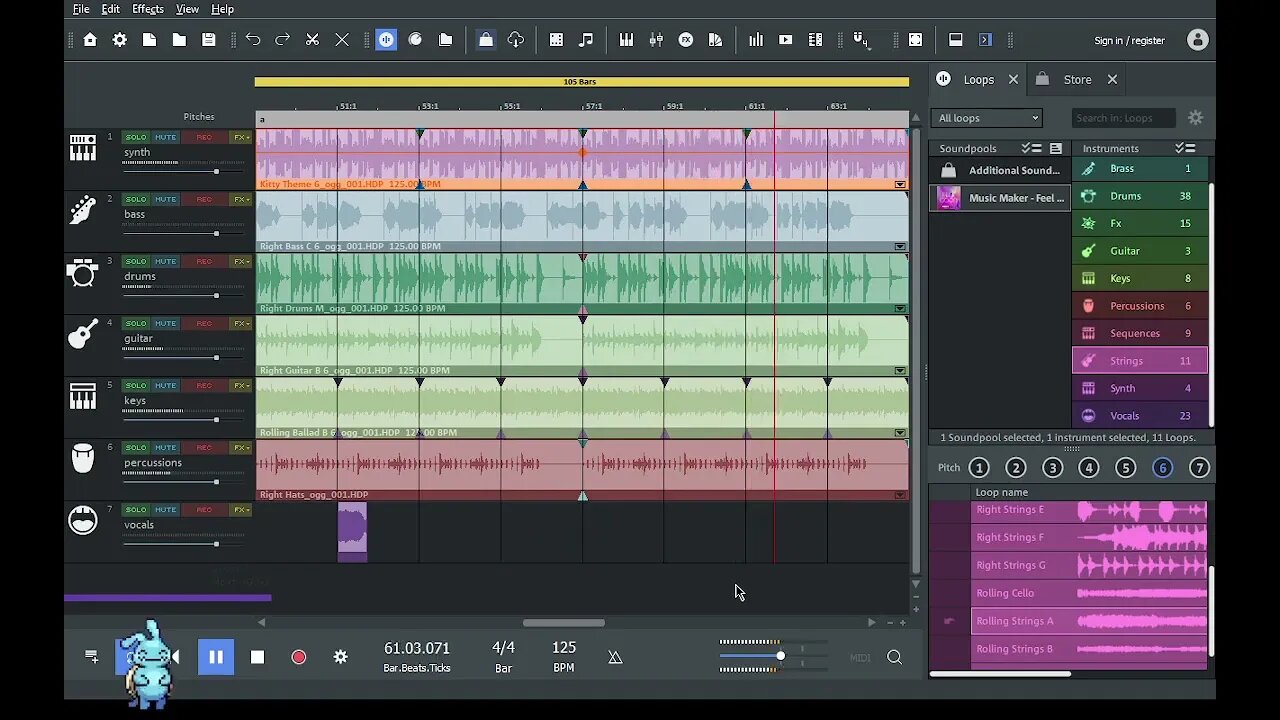Save project with the floppy disk icon
This screenshot has height=720, width=1280.
tap(209, 40)
